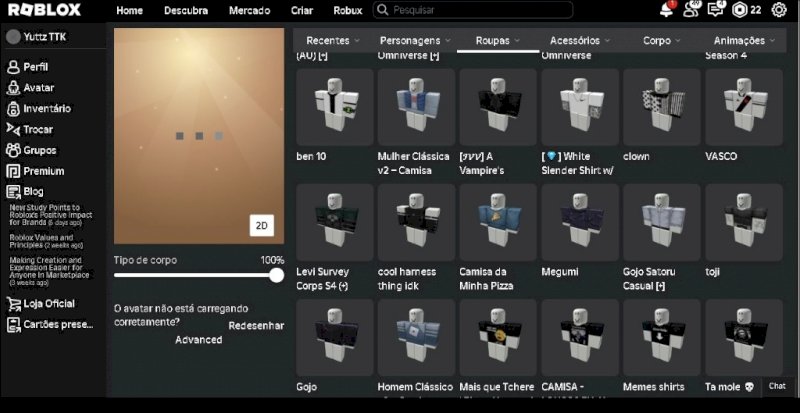
Task: Open the notifications bell icon
Action: click(x=667, y=10)
